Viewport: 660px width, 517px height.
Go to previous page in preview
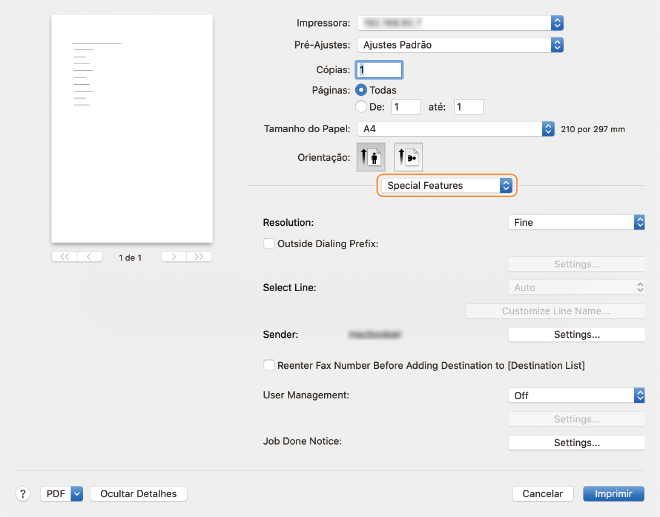[x=90, y=257]
